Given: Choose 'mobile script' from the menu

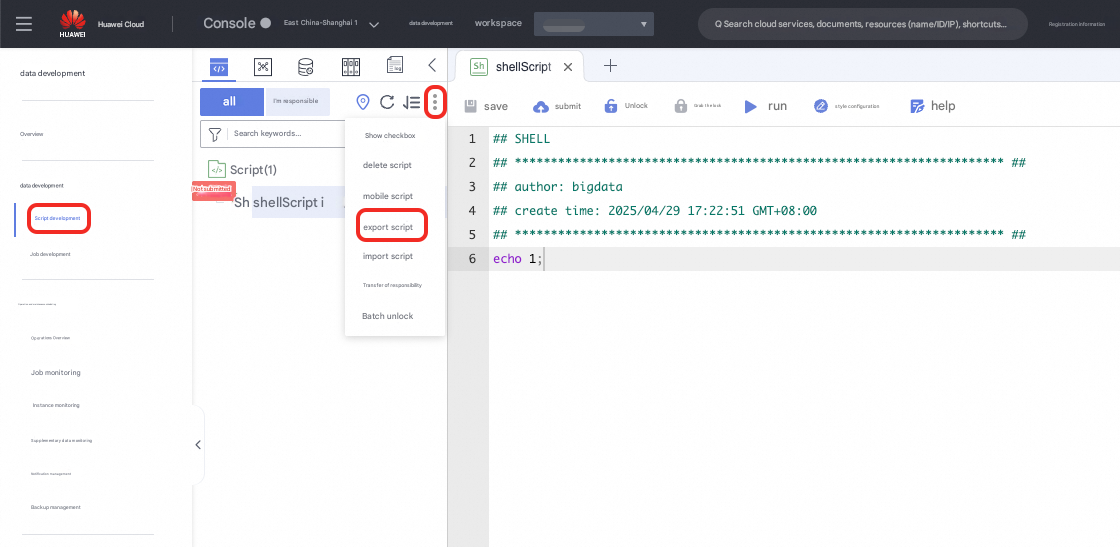Looking at the screenshot, I should tap(388, 196).
